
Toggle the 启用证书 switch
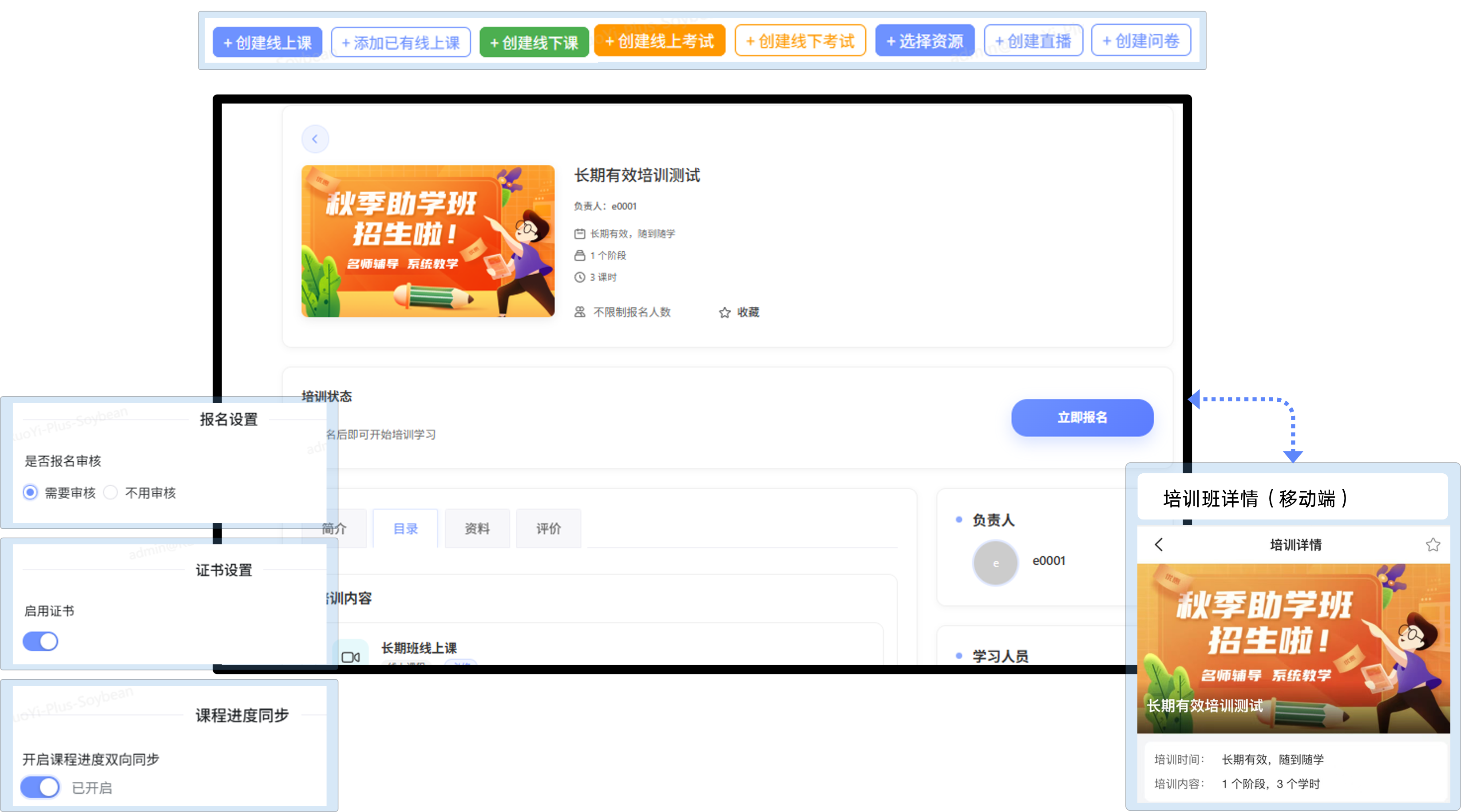click(x=40, y=642)
